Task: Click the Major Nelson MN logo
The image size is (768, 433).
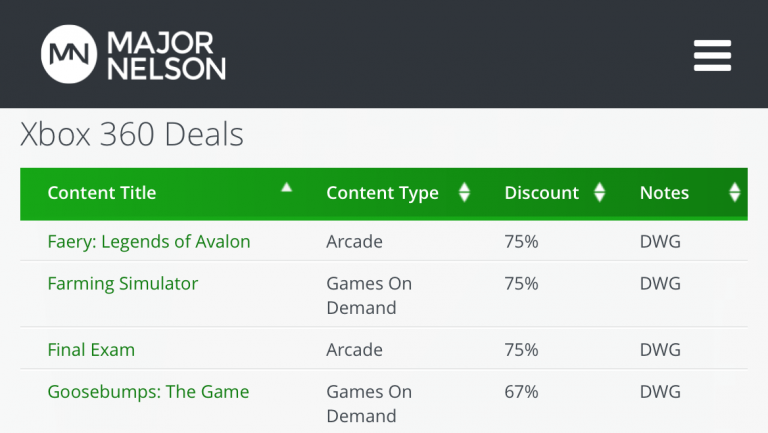Action: tap(68, 54)
